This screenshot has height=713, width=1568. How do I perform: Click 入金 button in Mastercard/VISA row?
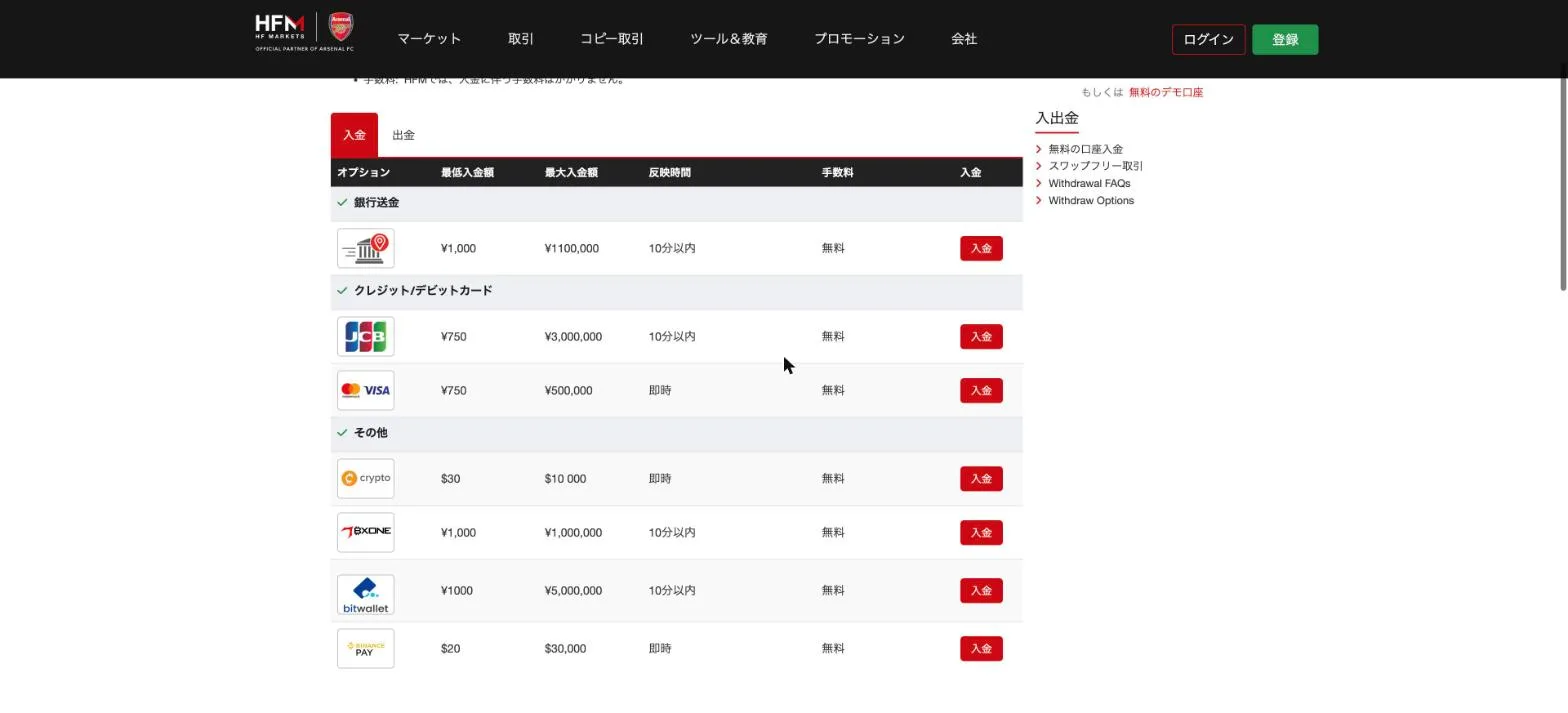coord(981,391)
